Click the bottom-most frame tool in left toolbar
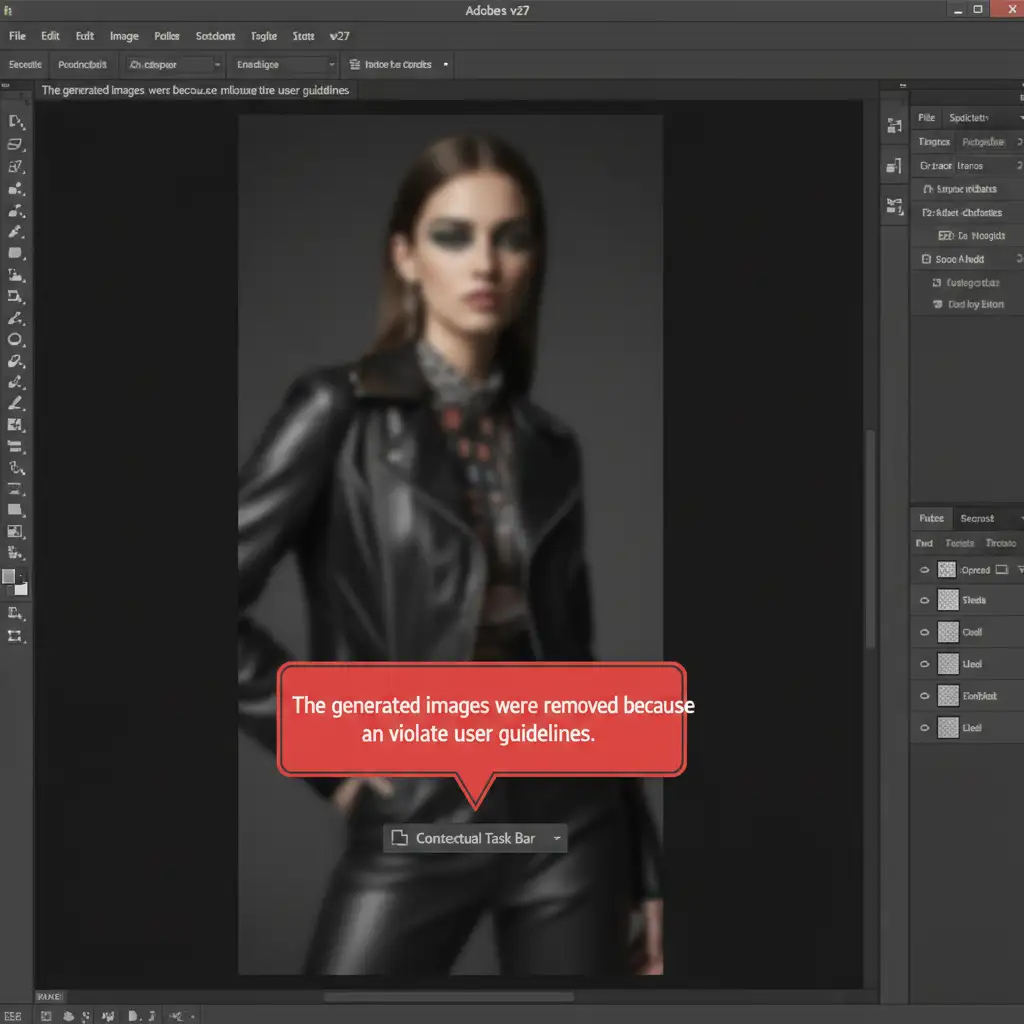Viewport: 1024px width, 1024px height. click(x=15, y=636)
